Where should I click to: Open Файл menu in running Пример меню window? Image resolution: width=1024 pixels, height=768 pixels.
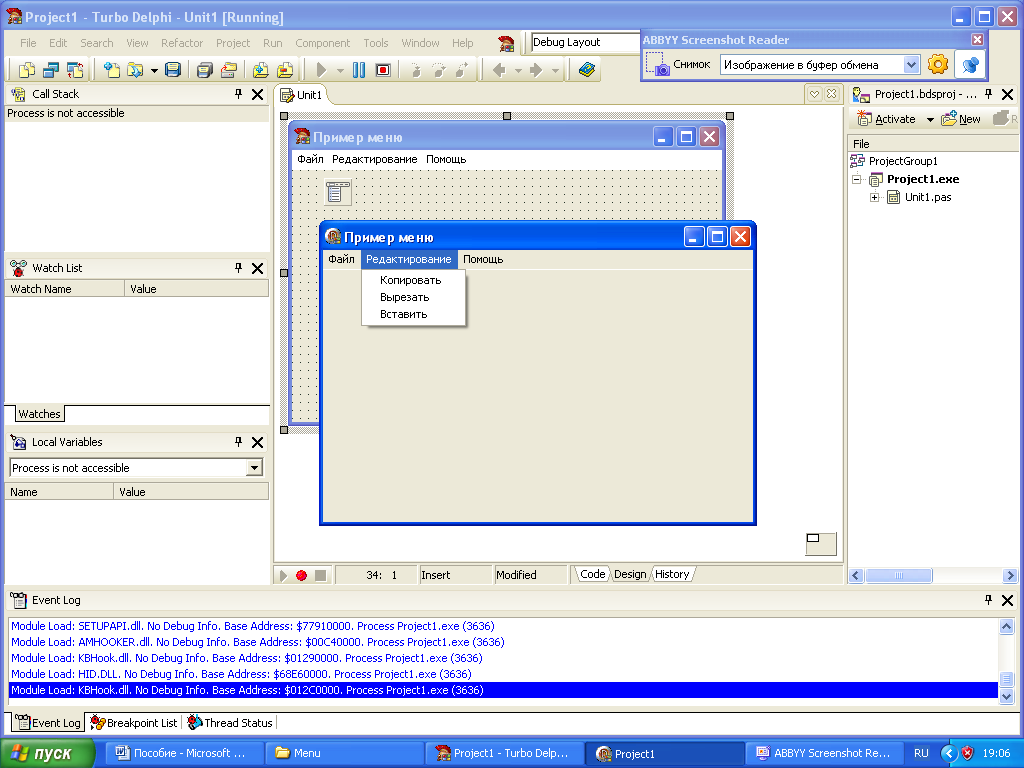click(x=342, y=259)
